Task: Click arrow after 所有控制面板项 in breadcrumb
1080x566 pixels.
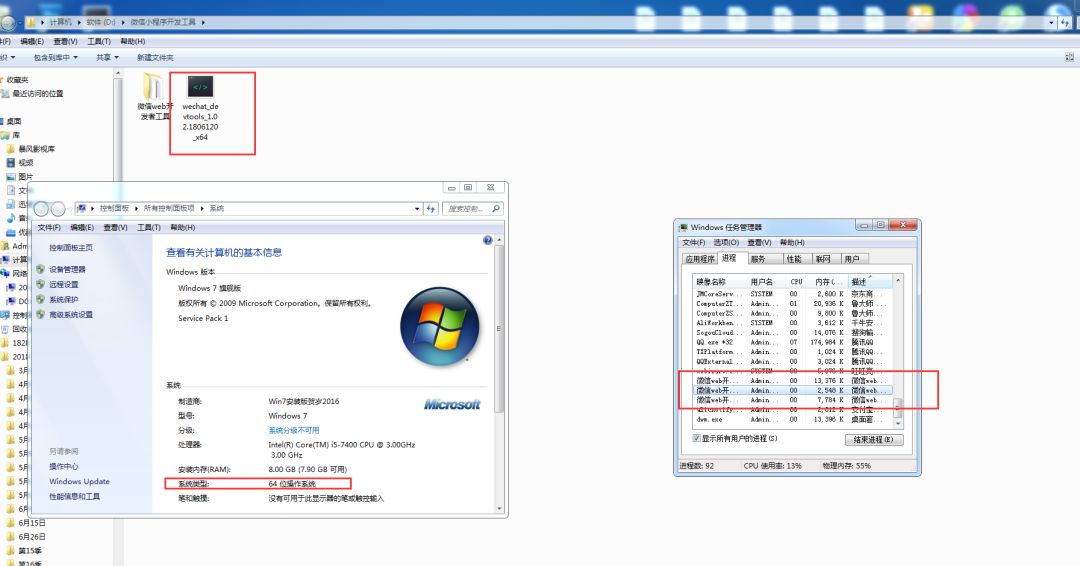Action: tap(202, 208)
